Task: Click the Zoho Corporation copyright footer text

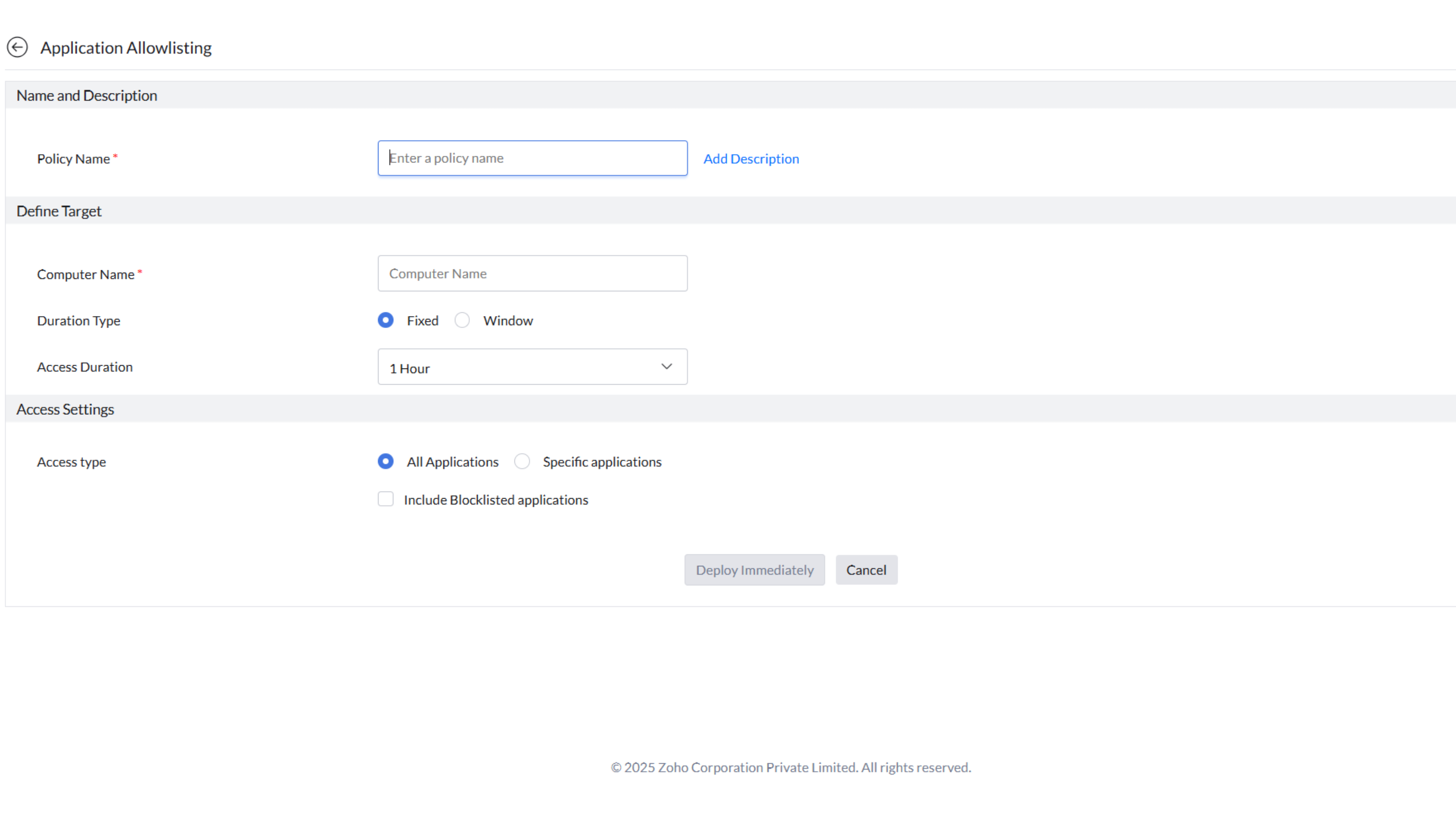Action: 790,767
